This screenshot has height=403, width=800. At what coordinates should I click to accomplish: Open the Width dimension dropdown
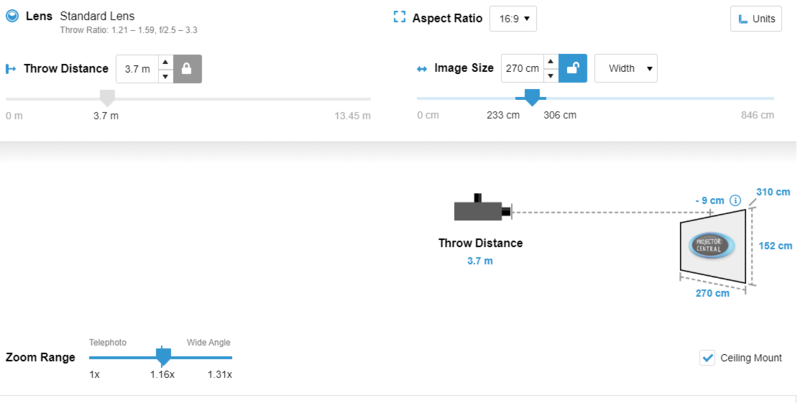pos(626,68)
